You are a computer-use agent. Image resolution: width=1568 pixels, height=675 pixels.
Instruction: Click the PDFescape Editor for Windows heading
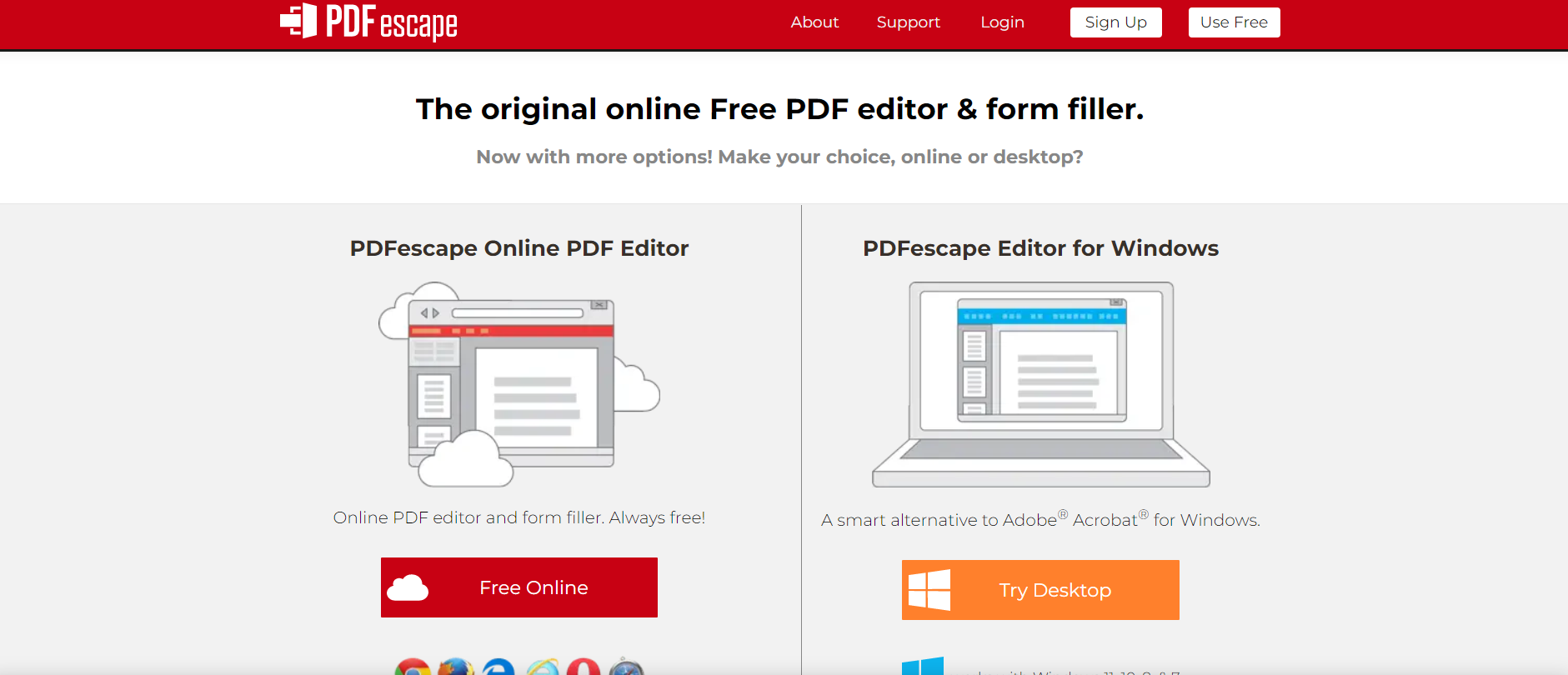point(1040,248)
